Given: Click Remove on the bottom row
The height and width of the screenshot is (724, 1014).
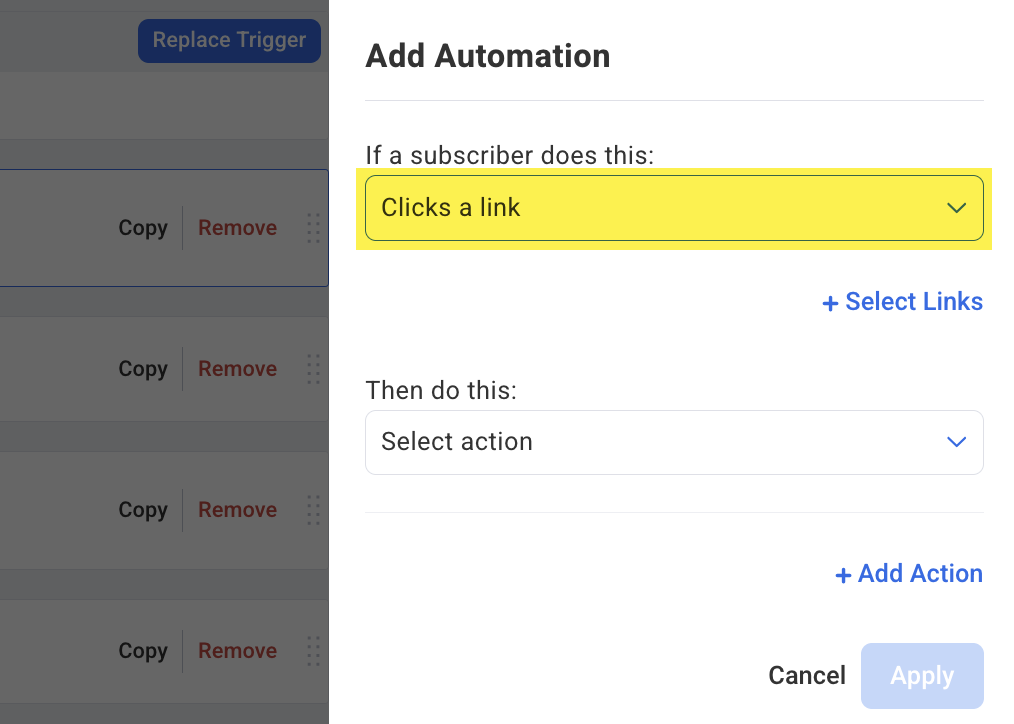Looking at the screenshot, I should tap(237, 651).
